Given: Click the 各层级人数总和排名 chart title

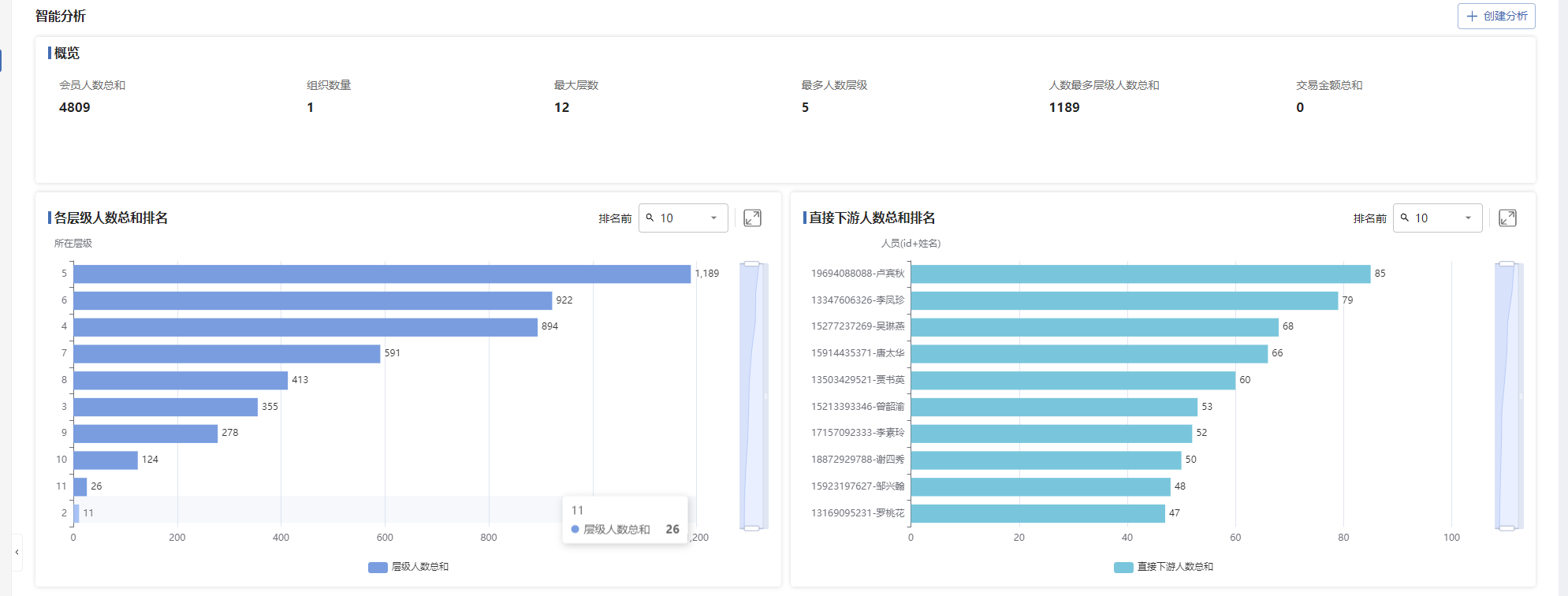Looking at the screenshot, I should coord(111,218).
